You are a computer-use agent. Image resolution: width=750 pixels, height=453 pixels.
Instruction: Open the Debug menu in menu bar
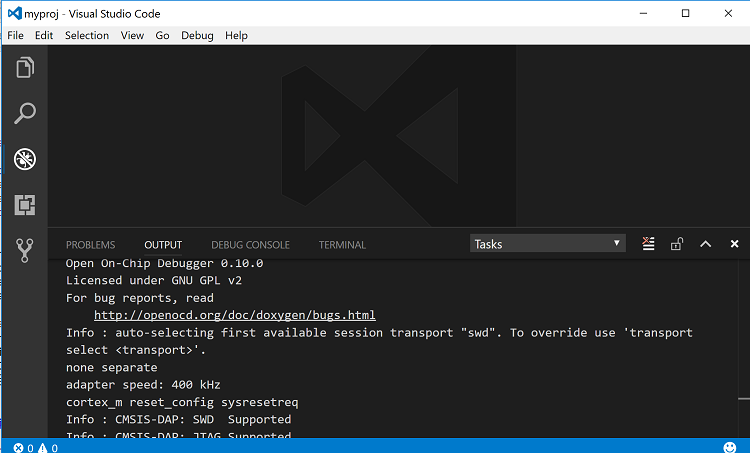click(197, 35)
